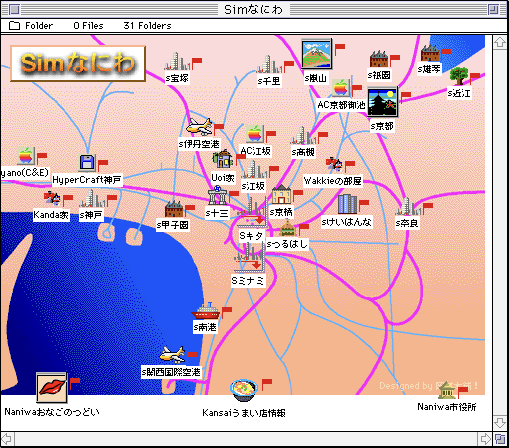Click the window zoom box
Image resolution: width=509 pixels, height=448 pixels.
[493, 9]
